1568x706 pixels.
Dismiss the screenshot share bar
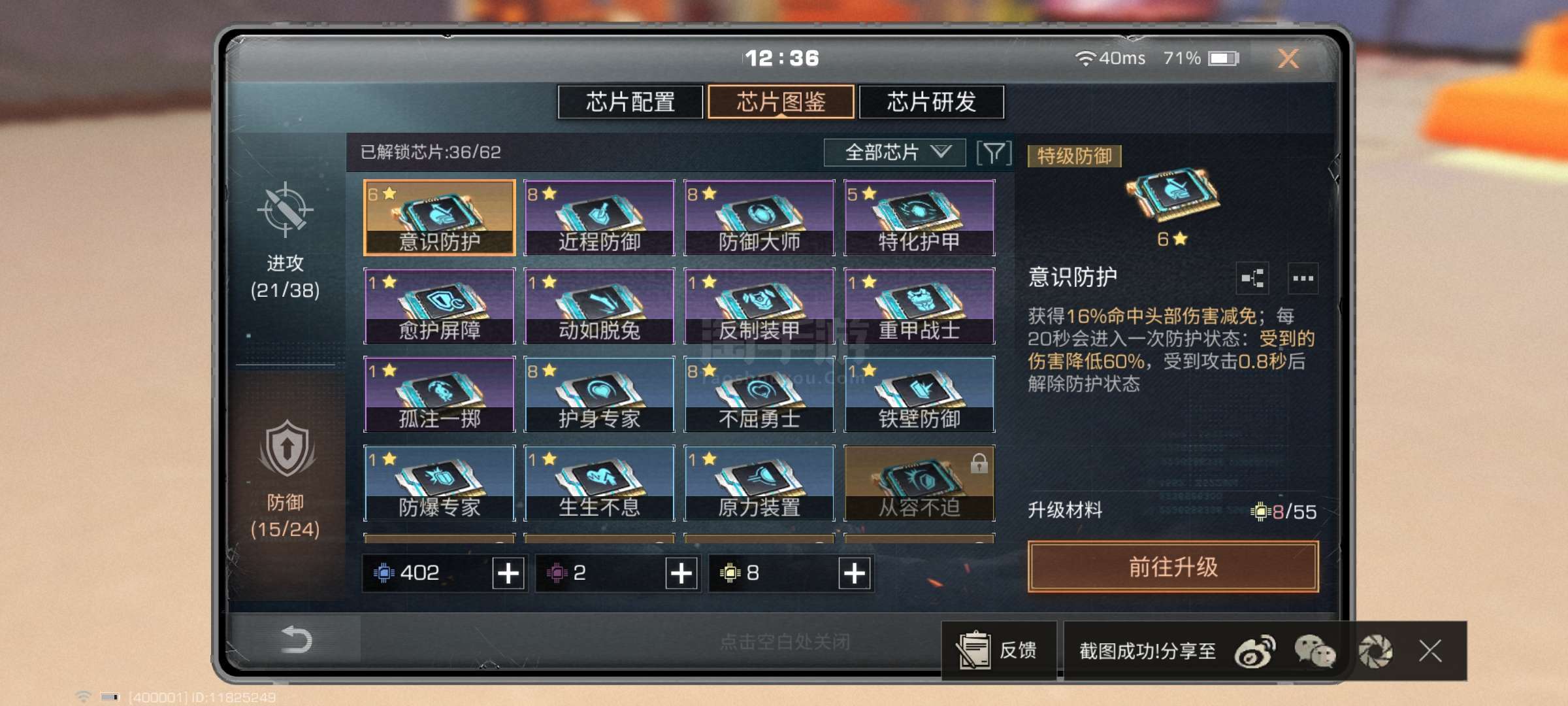click(x=1430, y=651)
